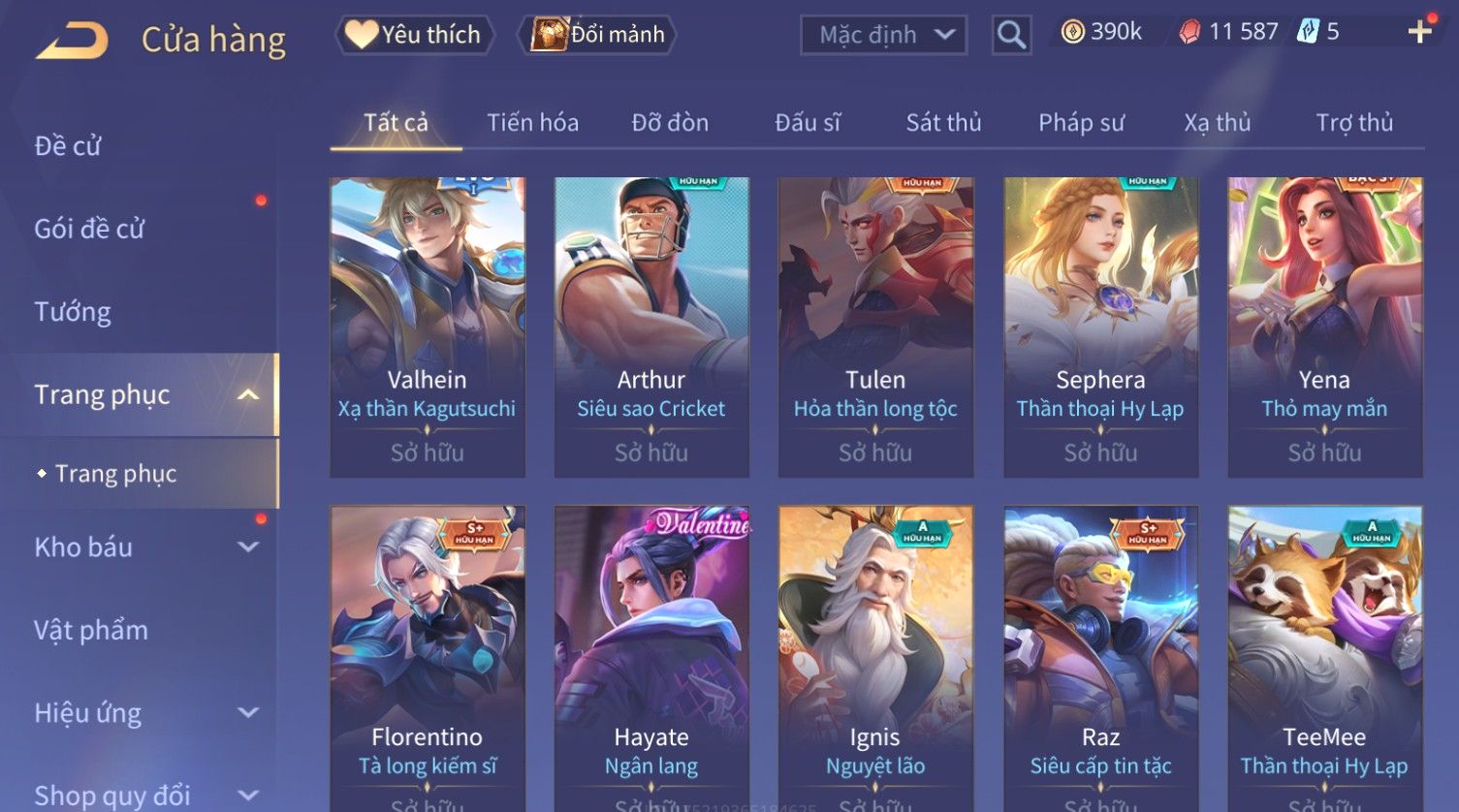Open the Mặc định sort dropdown
1459x812 pixels.
pyautogui.click(x=883, y=35)
